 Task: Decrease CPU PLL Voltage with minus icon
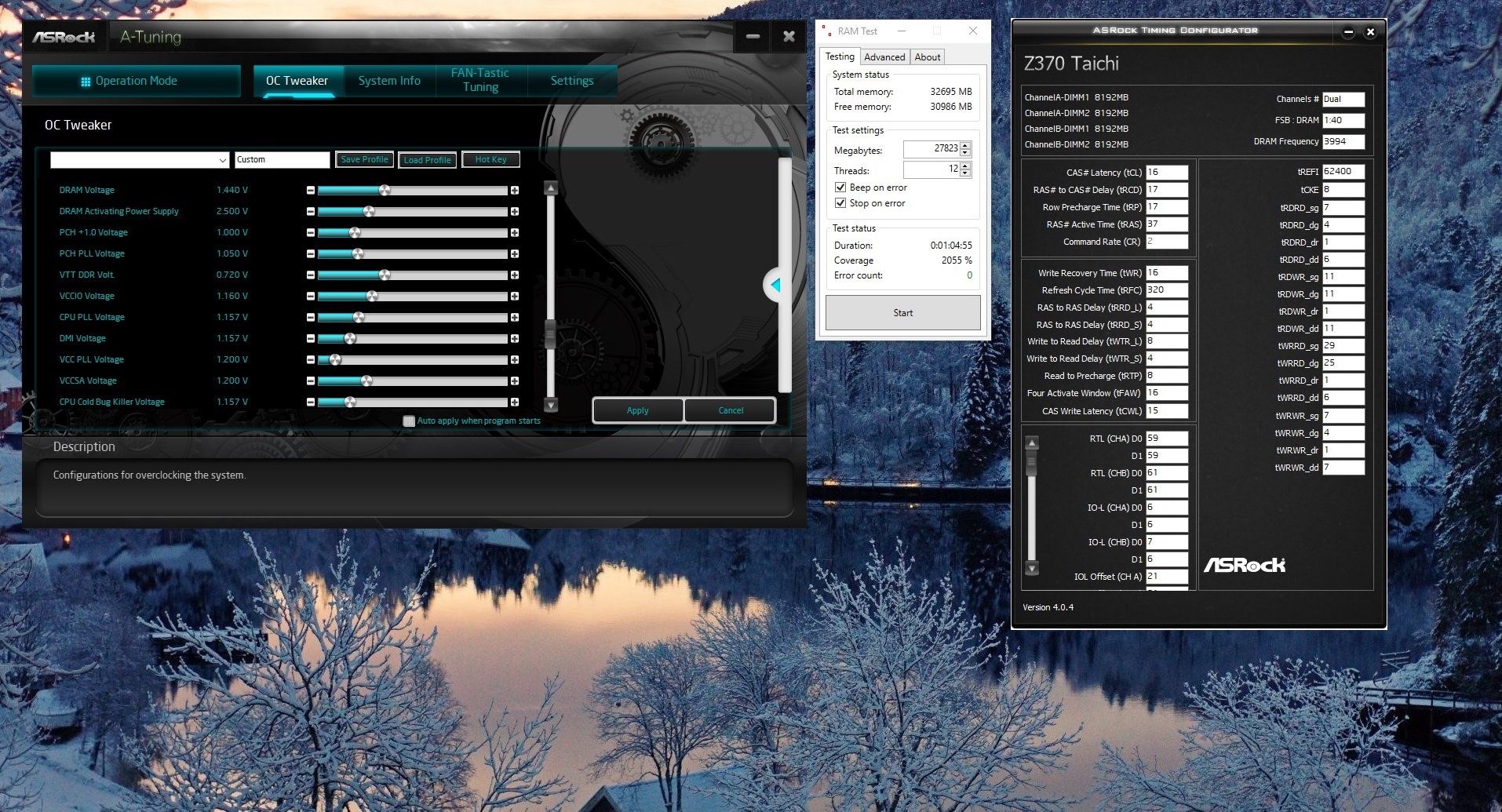pyautogui.click(x=311, y=318)
